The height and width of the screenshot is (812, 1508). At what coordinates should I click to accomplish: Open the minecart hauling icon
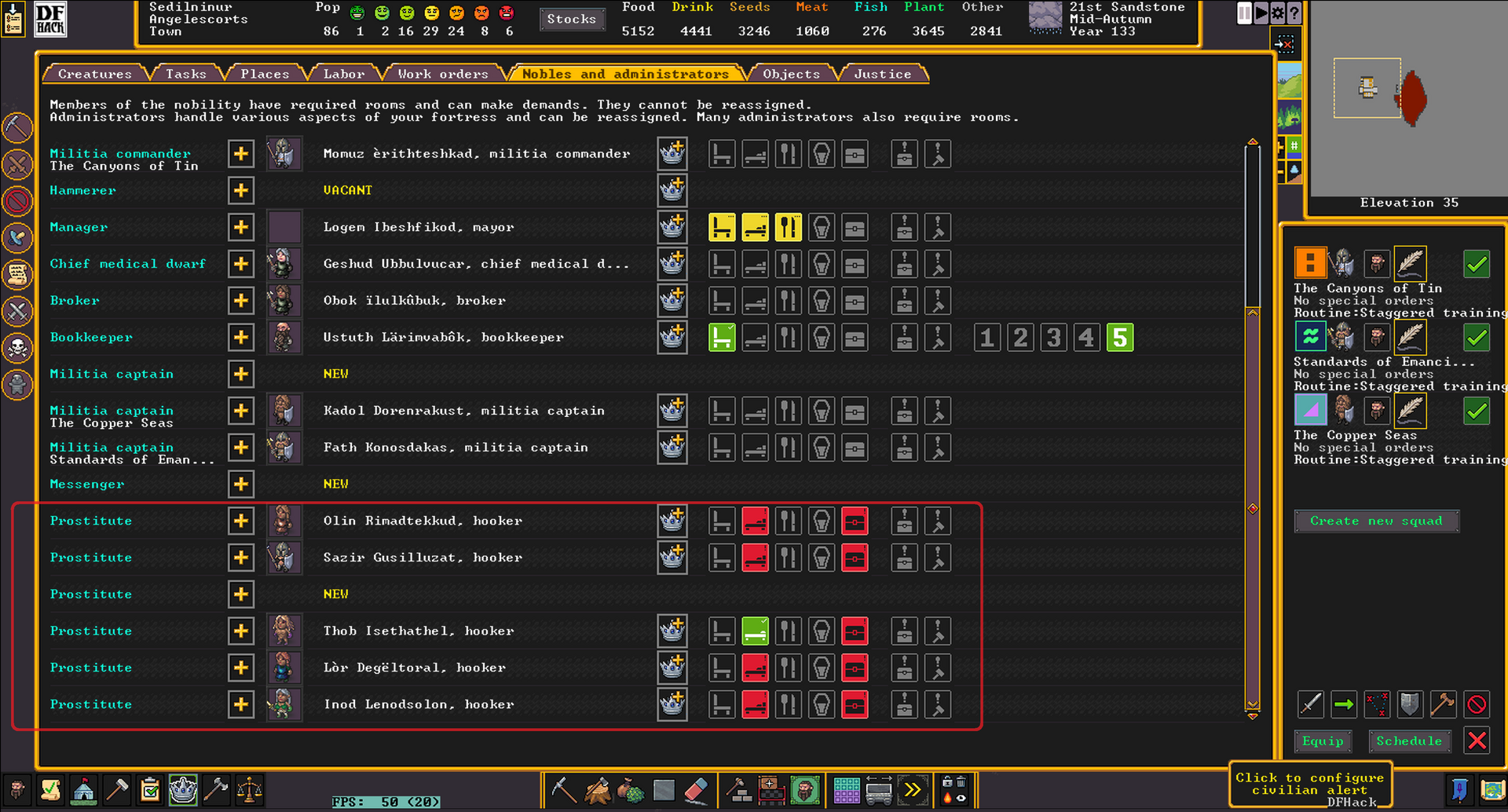[880, 789]
